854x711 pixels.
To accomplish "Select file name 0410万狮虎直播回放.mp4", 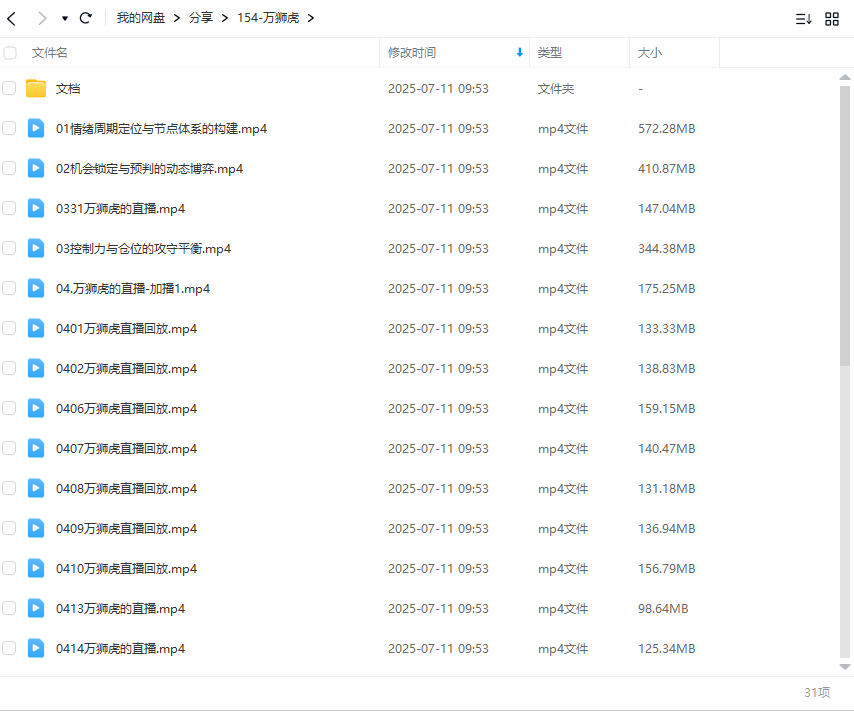I will pyautogui.click(x=126, y=568).
